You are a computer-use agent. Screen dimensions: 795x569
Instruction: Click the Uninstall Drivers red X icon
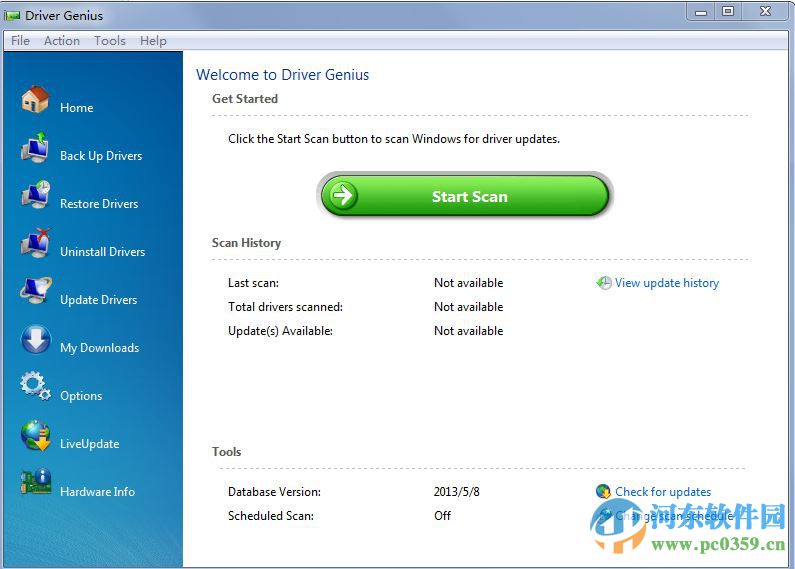(35, 243)
